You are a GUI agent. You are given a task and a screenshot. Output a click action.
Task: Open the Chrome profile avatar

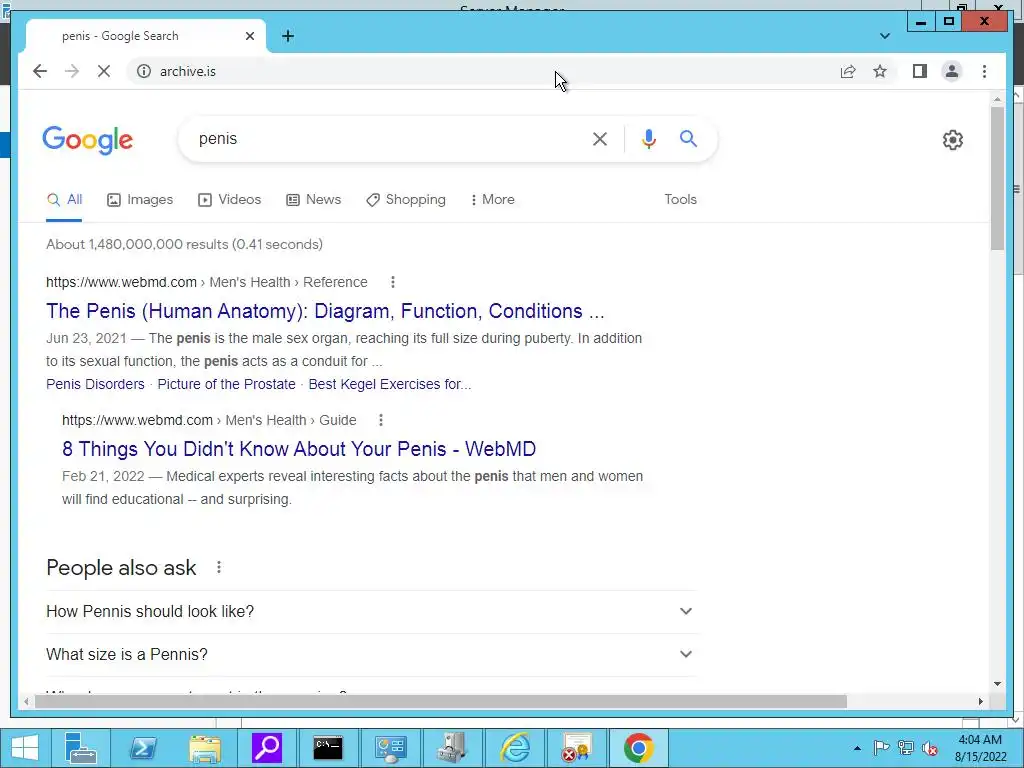click(952, 71)
